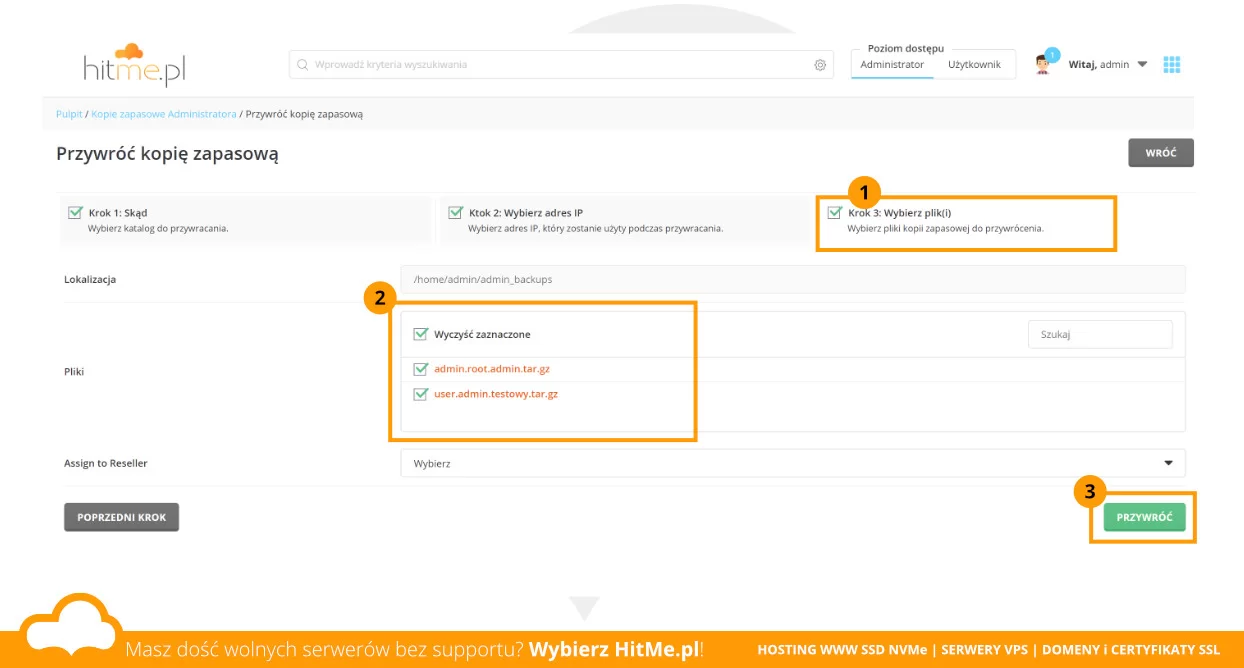Image resolution: width=1244 pixels, height=668 pixels.
Task: Click the Wyczyść zaznaczone label
Action: [x=482, y=334]
